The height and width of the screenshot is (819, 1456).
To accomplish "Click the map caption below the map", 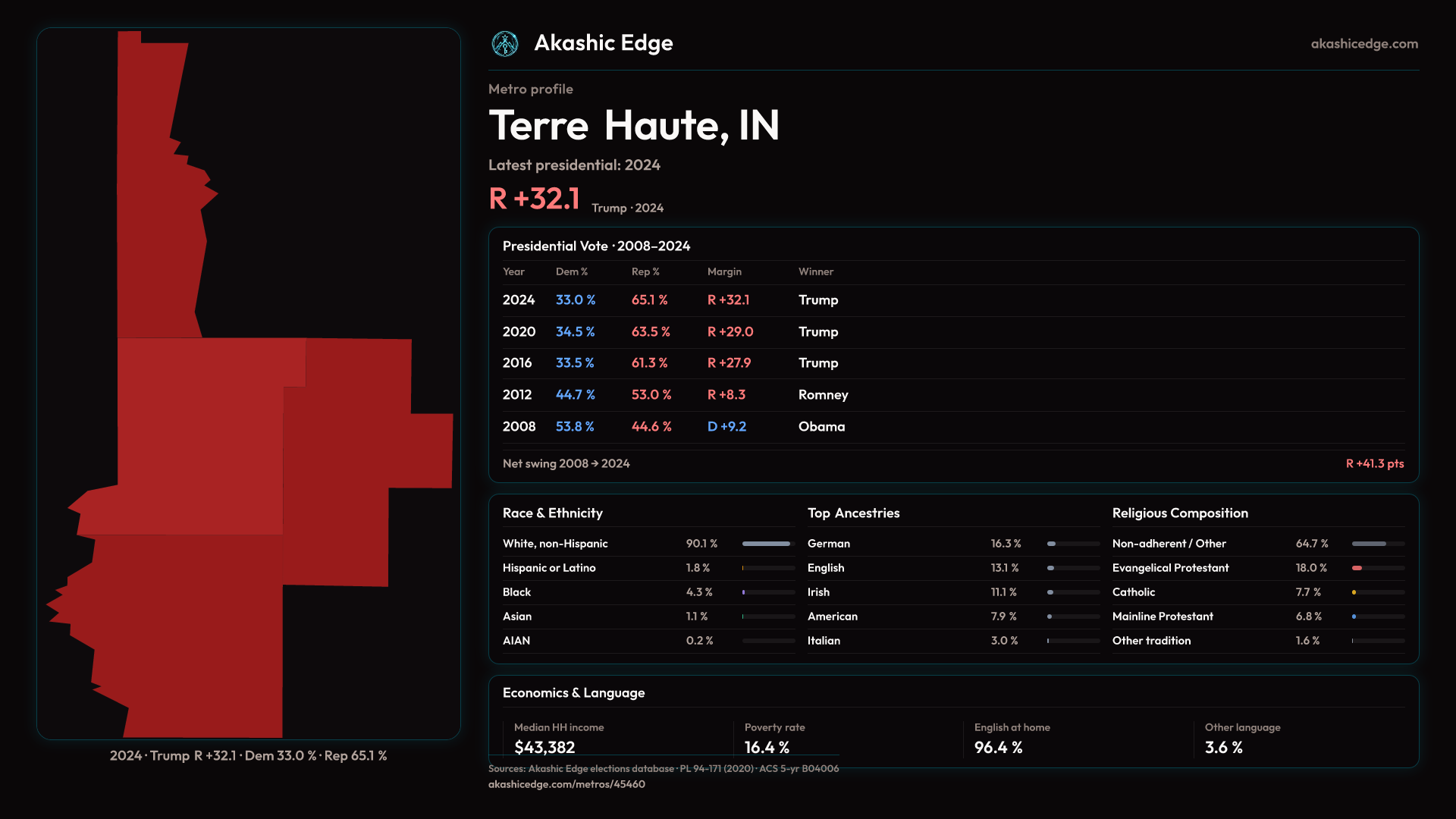I will coord(248,756).
